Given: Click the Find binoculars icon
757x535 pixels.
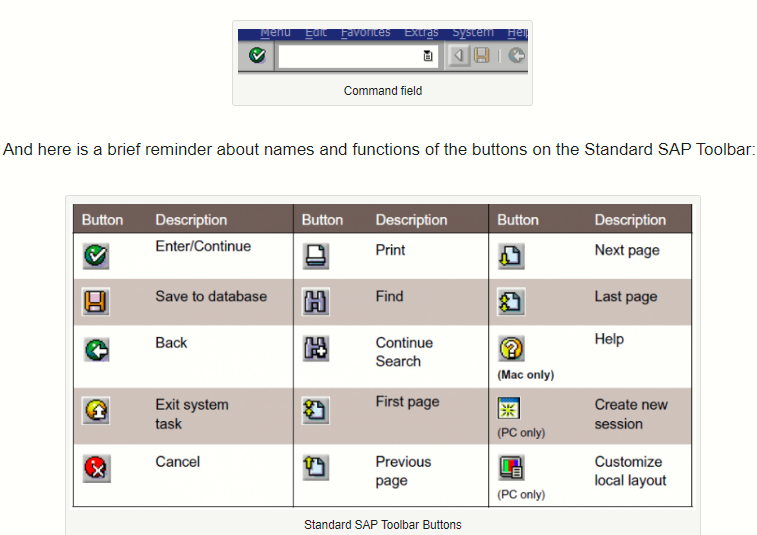Looking at the screenshot, I should [x=316, y=302].
